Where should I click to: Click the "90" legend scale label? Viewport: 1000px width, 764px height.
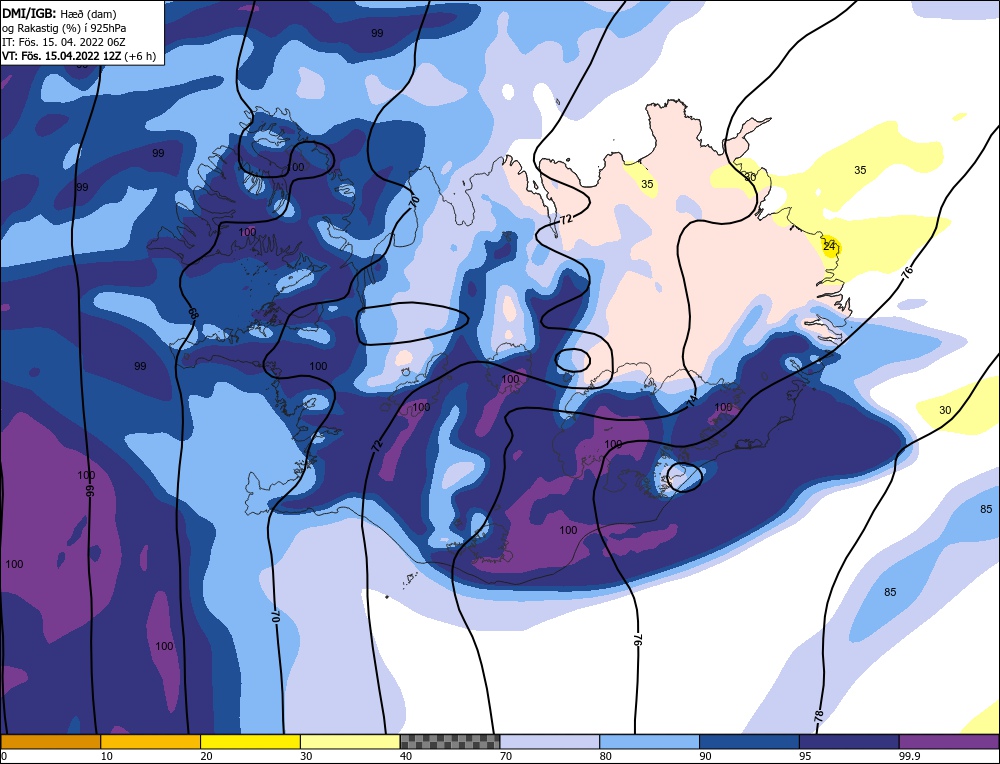pos(705,756)
